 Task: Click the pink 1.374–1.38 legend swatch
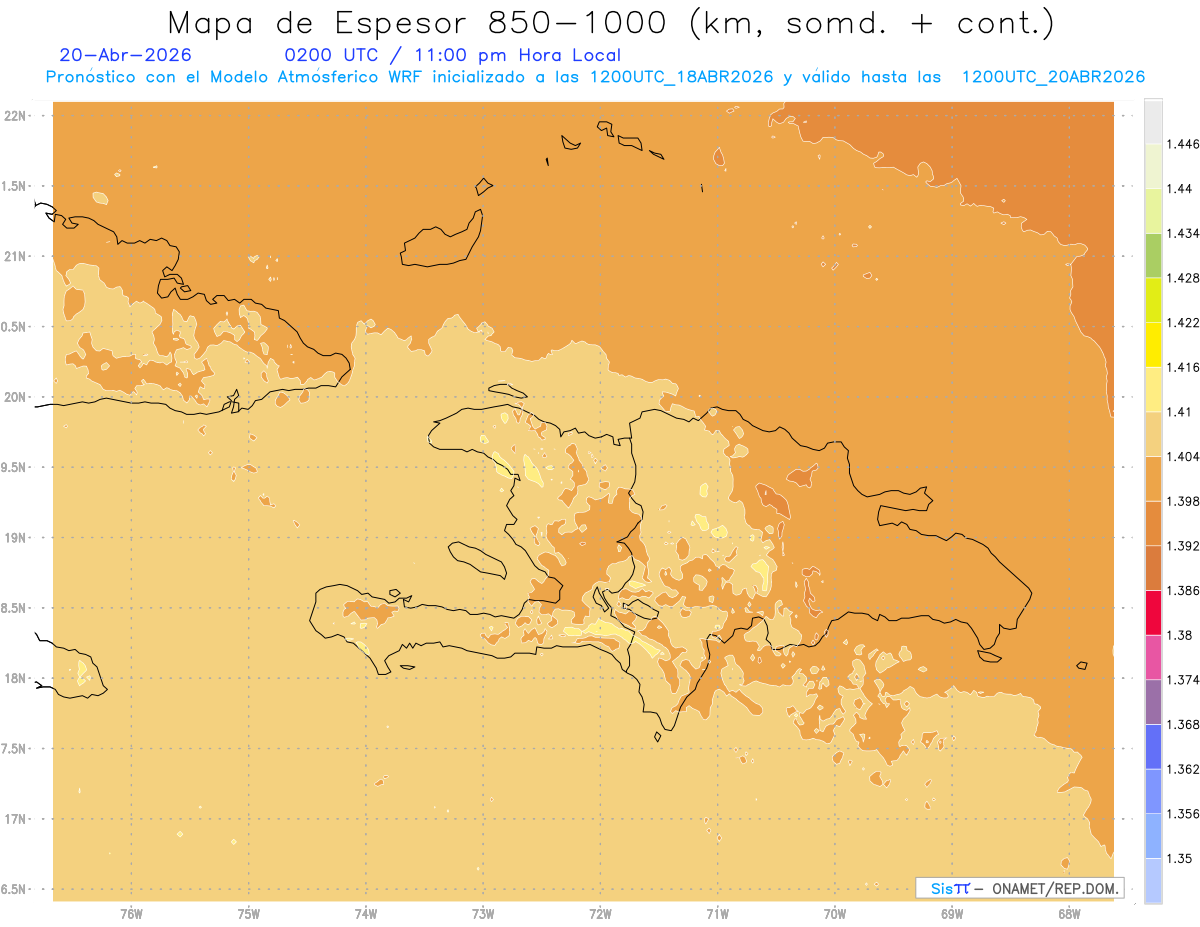[1153, 657]
